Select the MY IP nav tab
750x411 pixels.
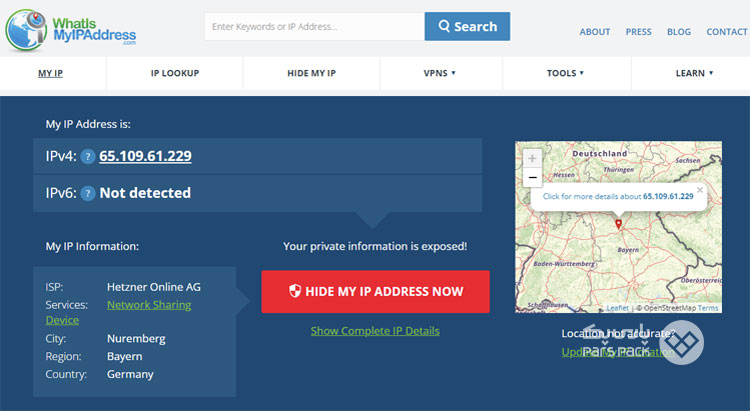50,73
